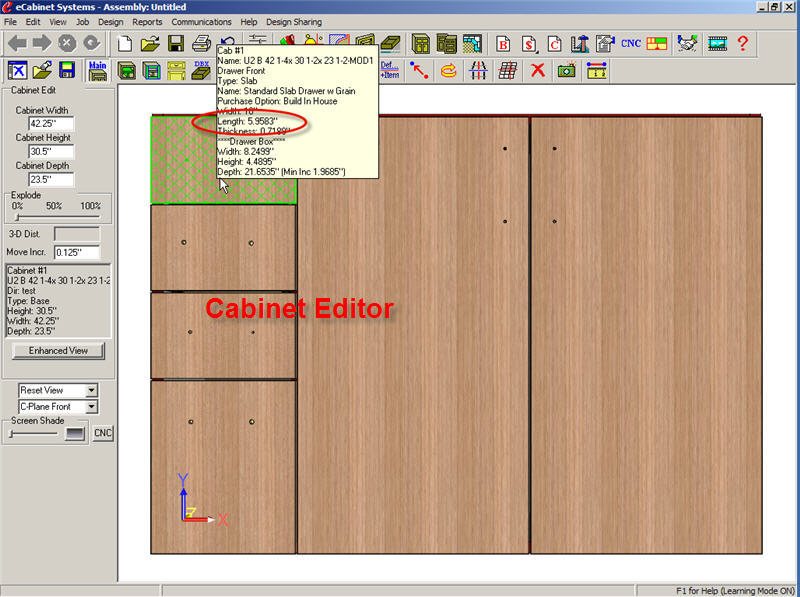Open the Edit menu
The image size is (800, 597).
33,22
